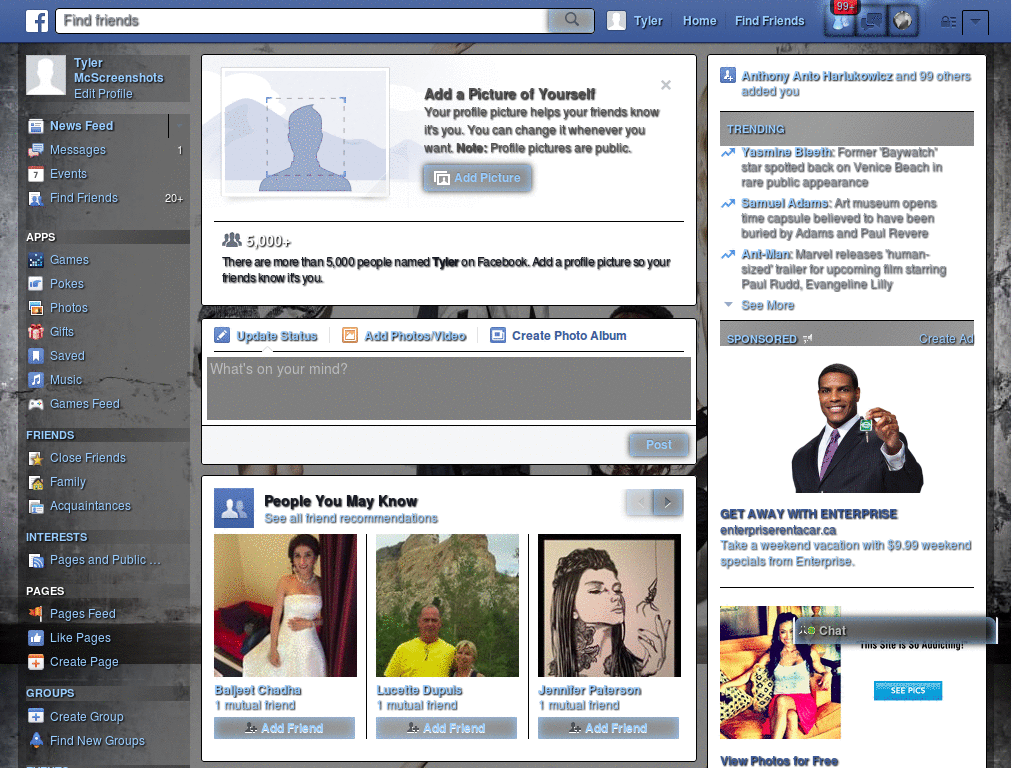
Task: Click the What's on your mind field
Action: [449, 389]
